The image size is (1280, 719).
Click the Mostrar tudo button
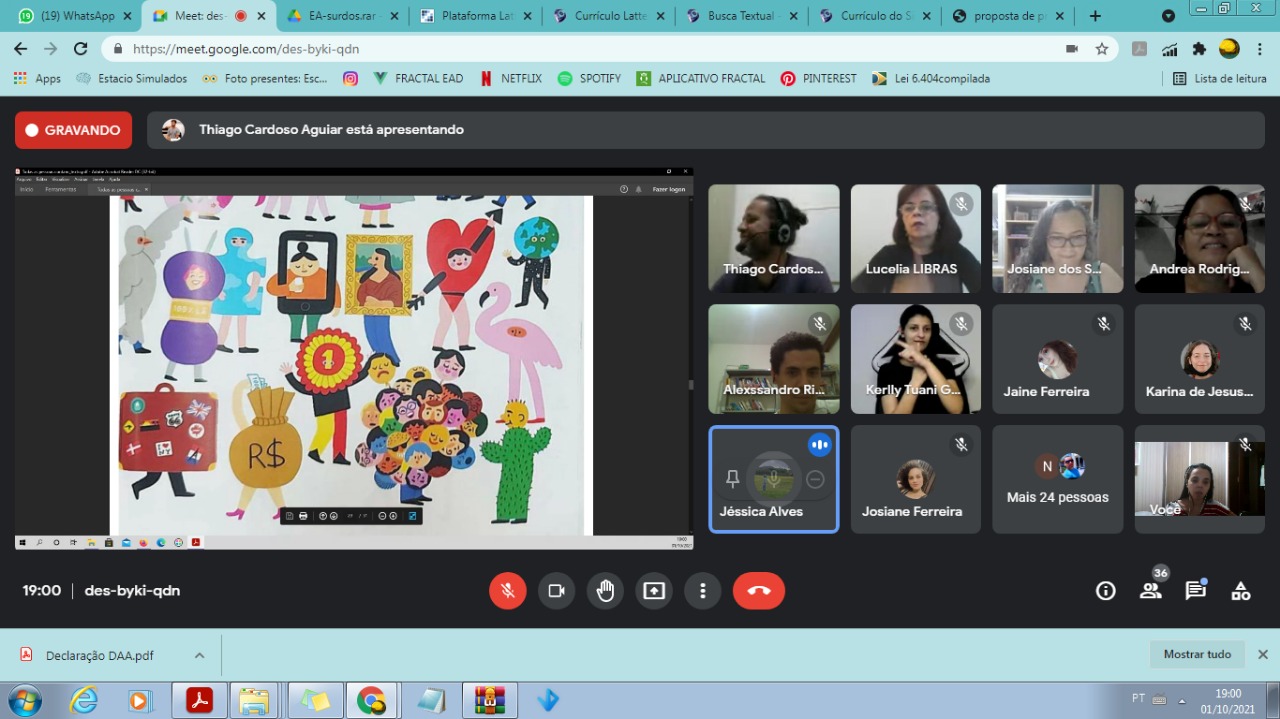point(1197,655)
